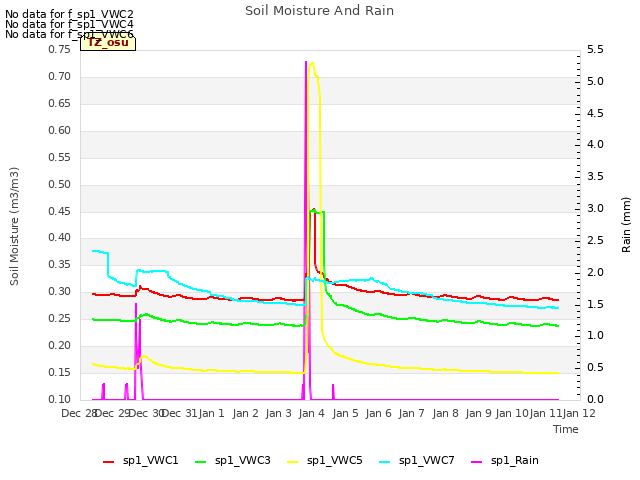Click the chart title Soil Moisture And Rain
This screenshot has width=640, height=480.
(320, 11)
